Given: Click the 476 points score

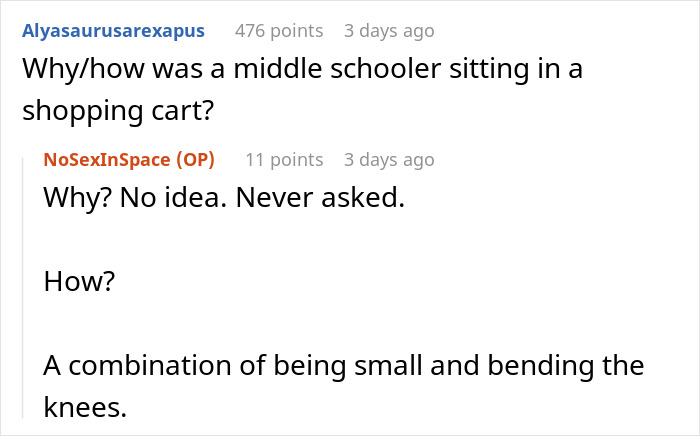Looking at the screenshot, I should (279, 31).
